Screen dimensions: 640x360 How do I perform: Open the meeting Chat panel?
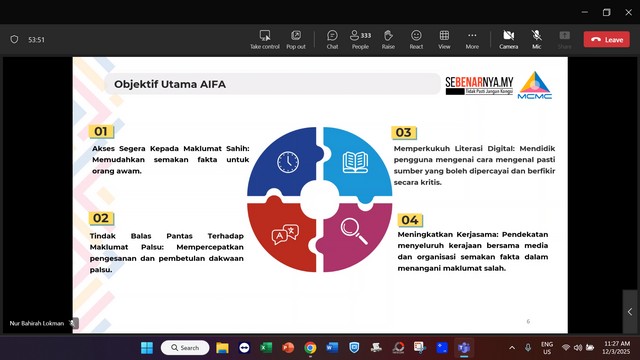click(332, 40)
